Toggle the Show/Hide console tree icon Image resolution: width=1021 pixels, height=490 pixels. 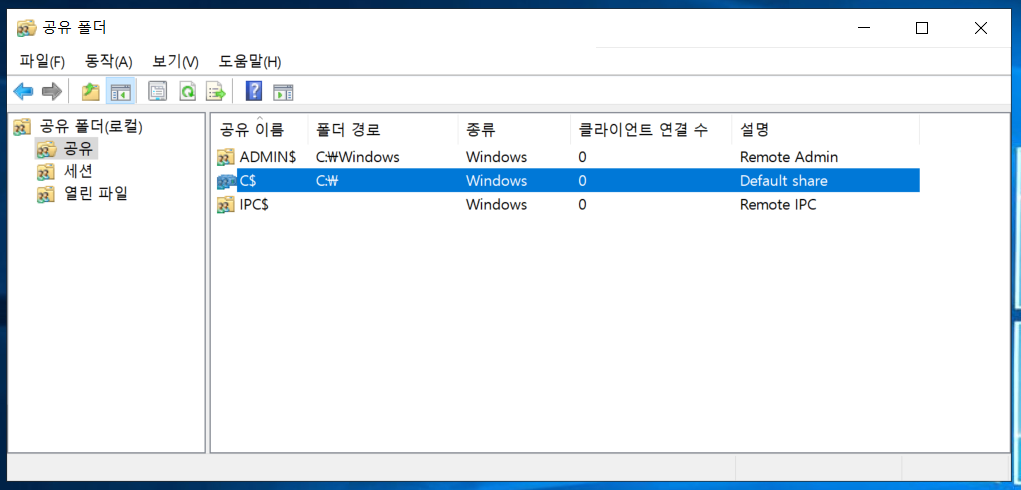click(x=120, y=92)
